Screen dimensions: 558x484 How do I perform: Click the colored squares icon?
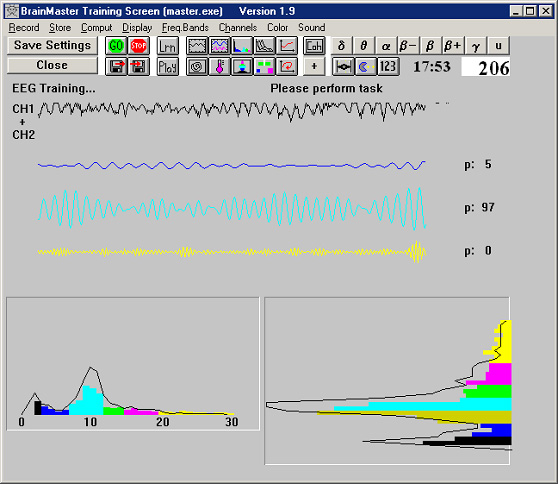point(264,66)
